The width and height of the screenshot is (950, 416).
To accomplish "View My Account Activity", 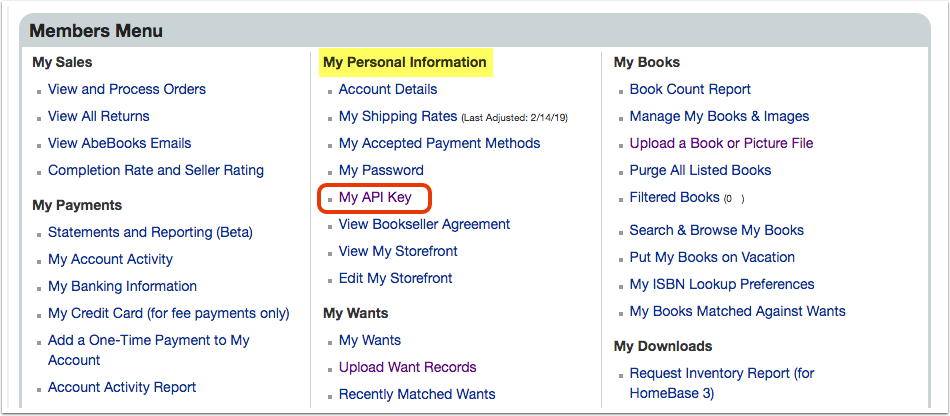I will pos(110,259).
